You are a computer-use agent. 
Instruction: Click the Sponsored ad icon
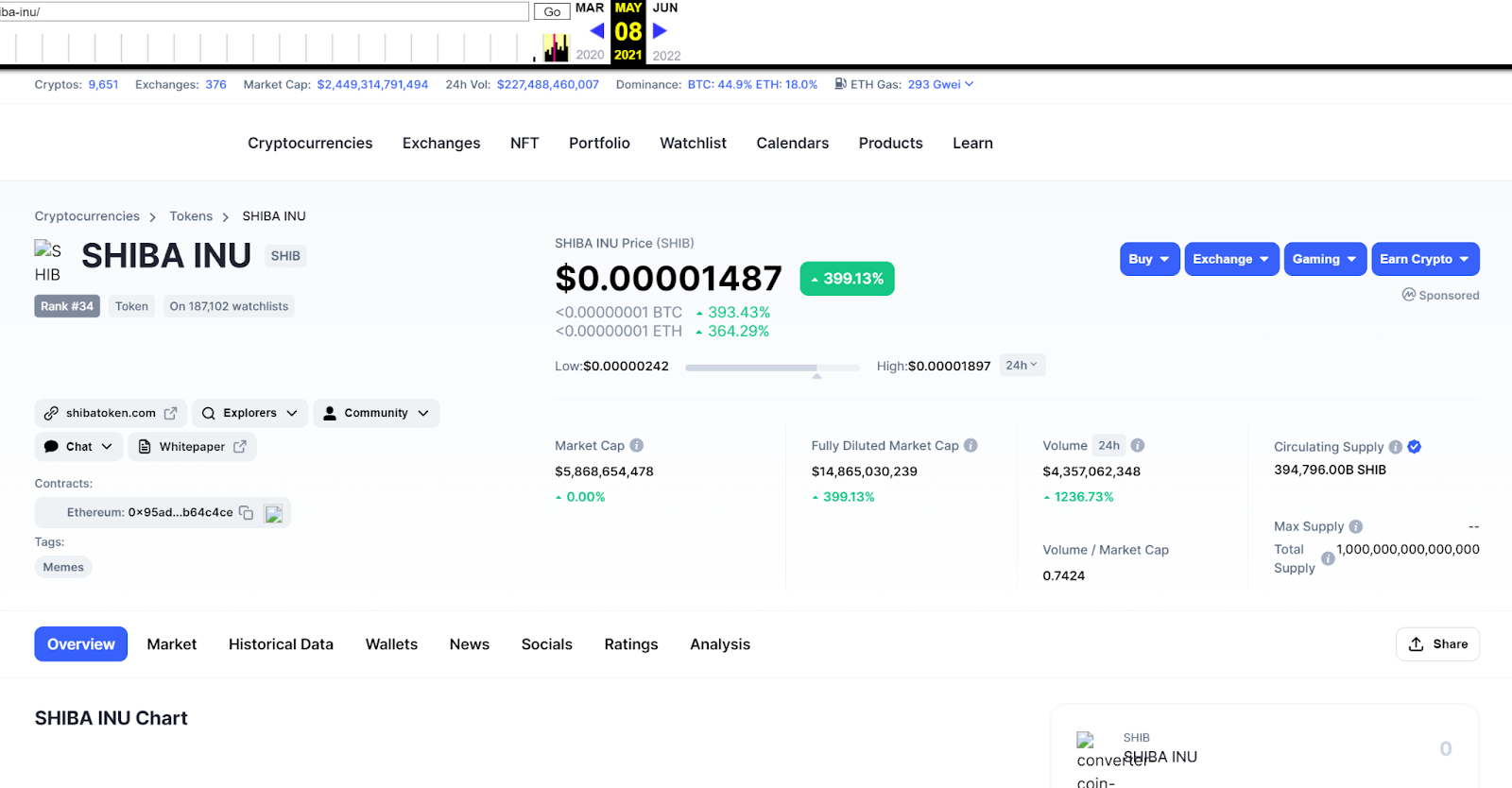pos(1409,295)
